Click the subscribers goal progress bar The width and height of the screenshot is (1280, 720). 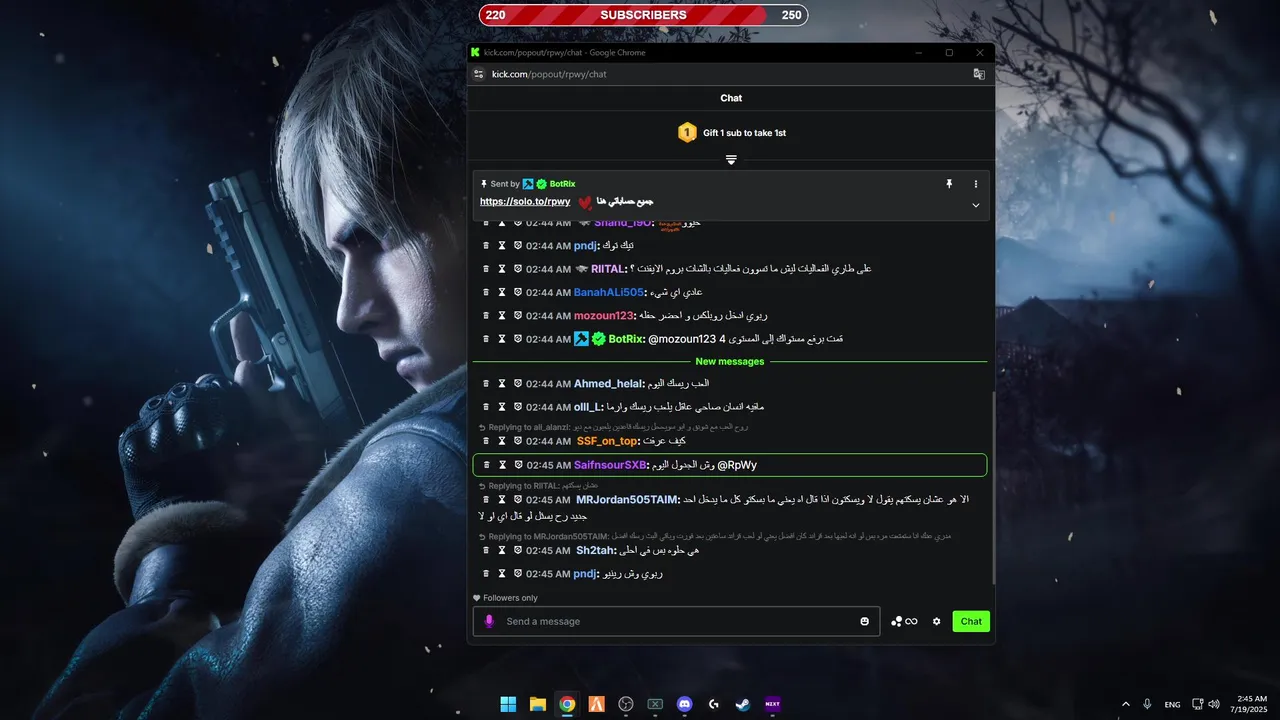[643, 15]
